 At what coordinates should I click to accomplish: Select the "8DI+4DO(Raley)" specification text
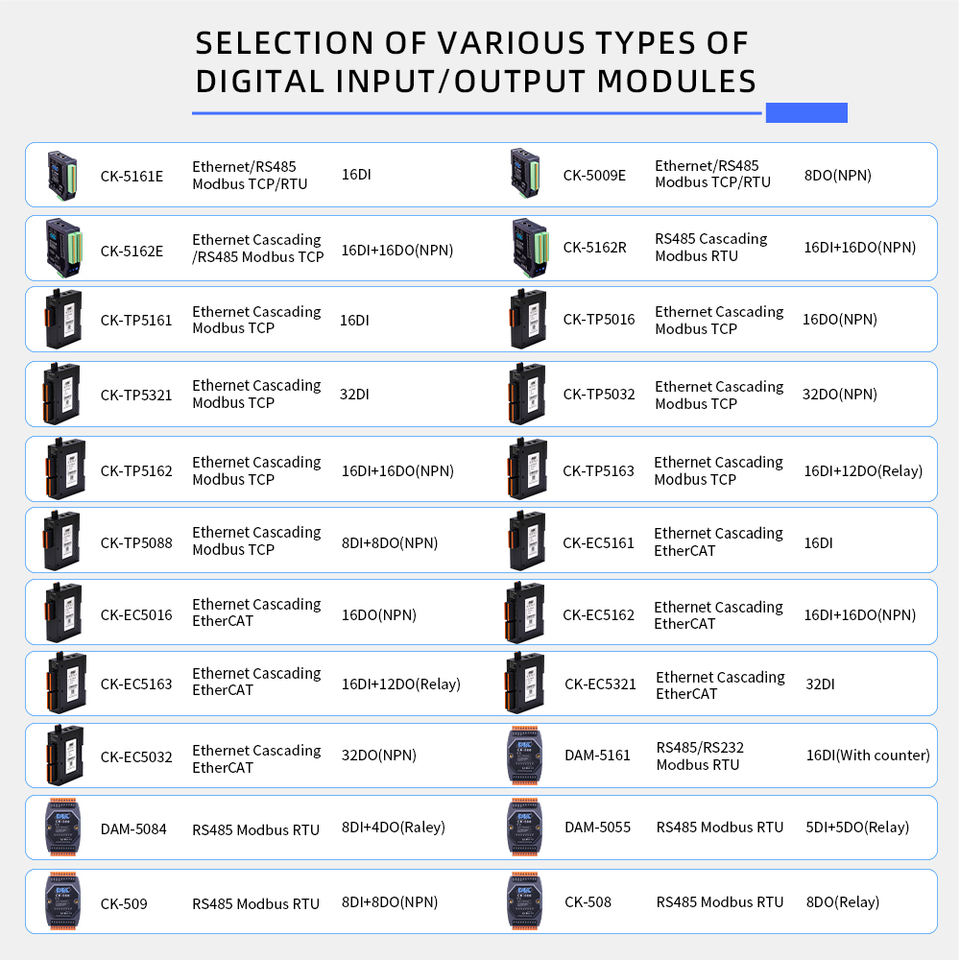[x=393, y=827]
